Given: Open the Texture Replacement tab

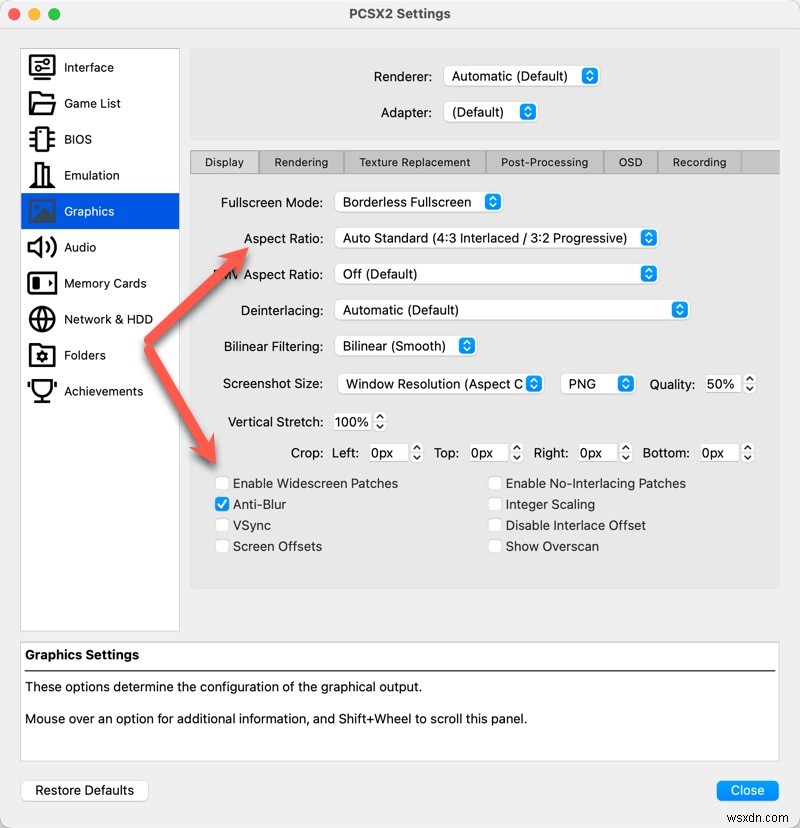Looking at the screenshot, I should click(415, 162).
